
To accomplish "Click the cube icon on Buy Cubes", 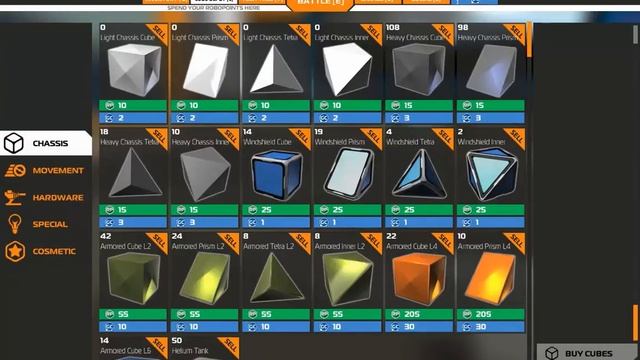I will click(551, 353).
